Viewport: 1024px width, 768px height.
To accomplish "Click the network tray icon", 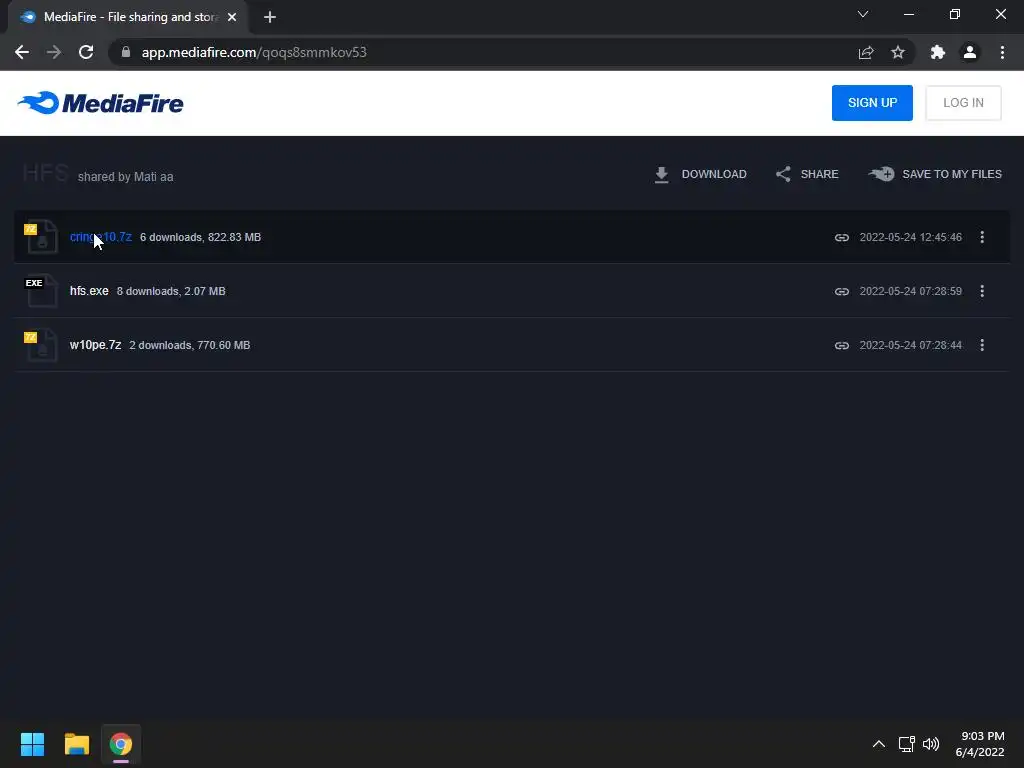I will click(x=906, y=744).
